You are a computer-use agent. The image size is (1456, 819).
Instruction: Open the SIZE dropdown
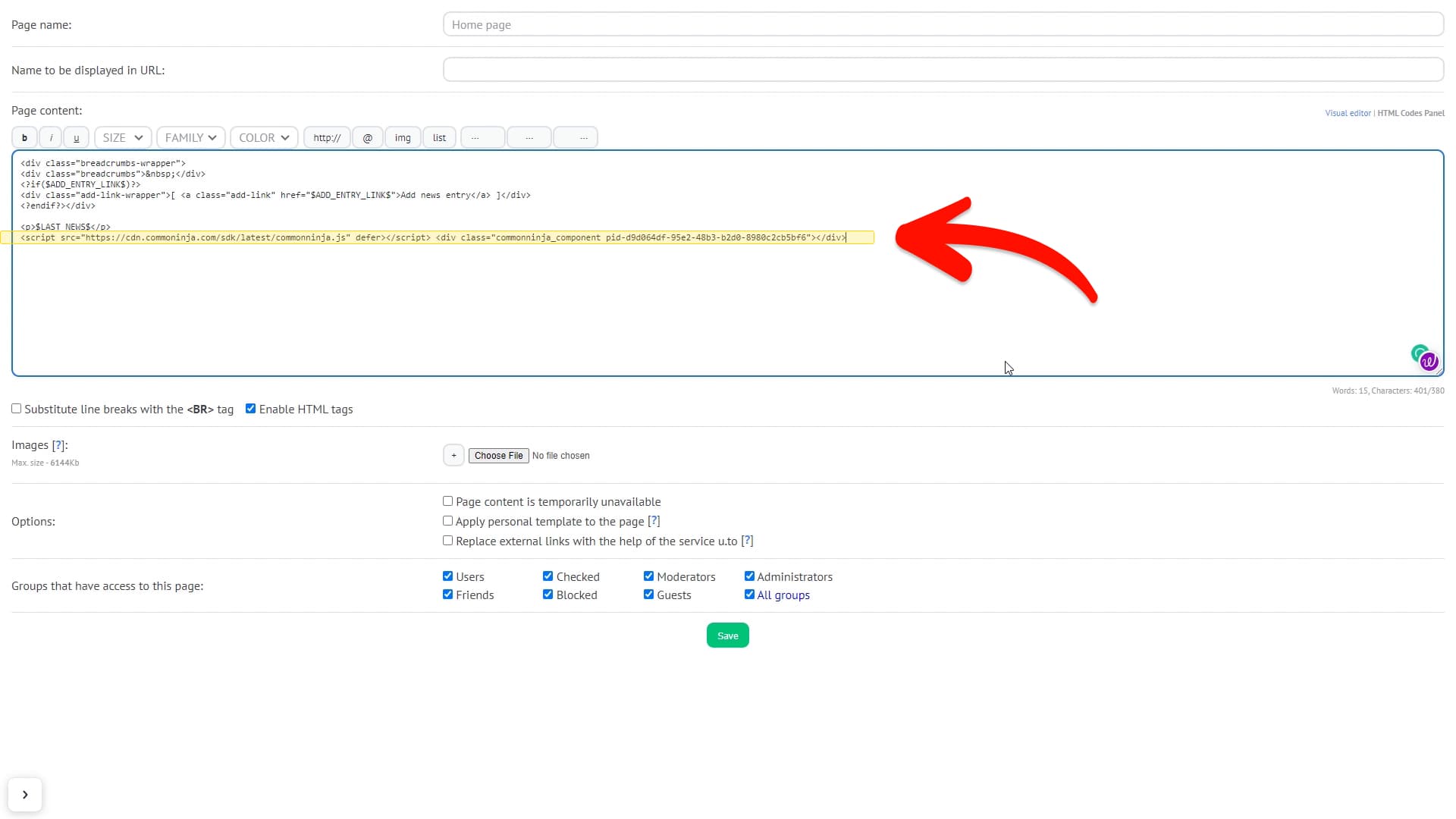(123, 138)
